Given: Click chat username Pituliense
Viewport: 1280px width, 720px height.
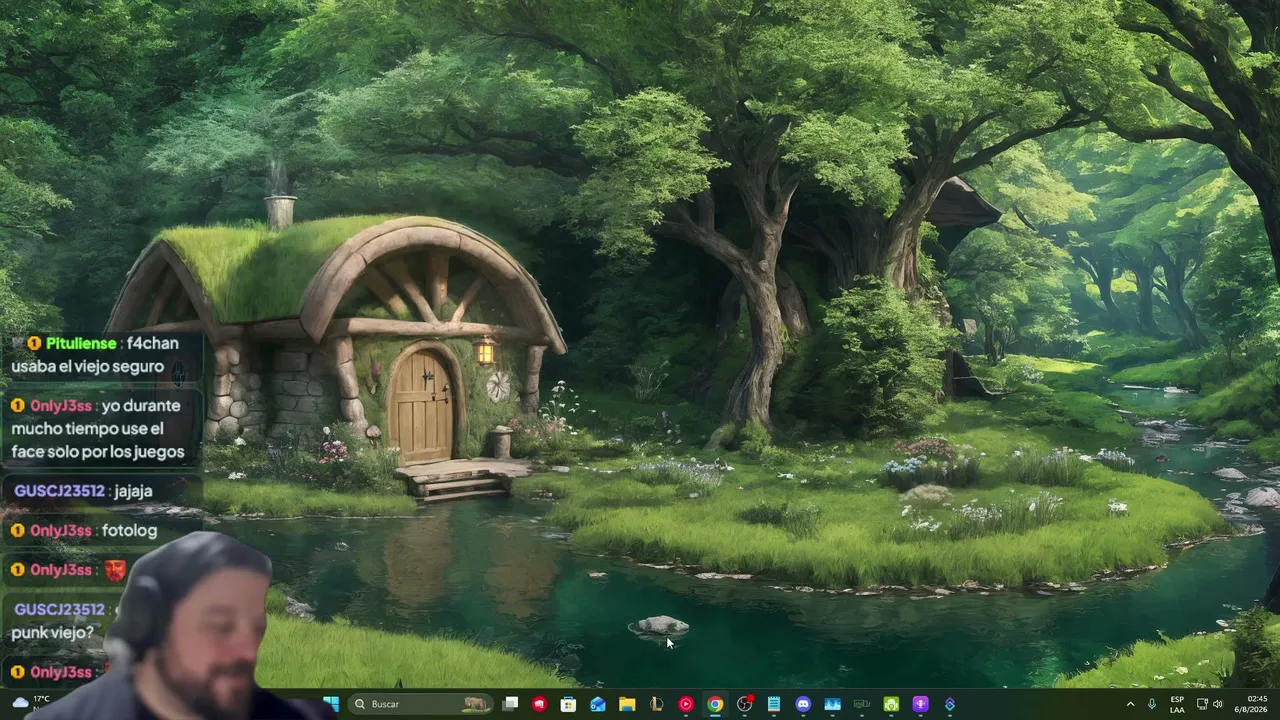Looking at the screenshot, I should click(81, 343).
